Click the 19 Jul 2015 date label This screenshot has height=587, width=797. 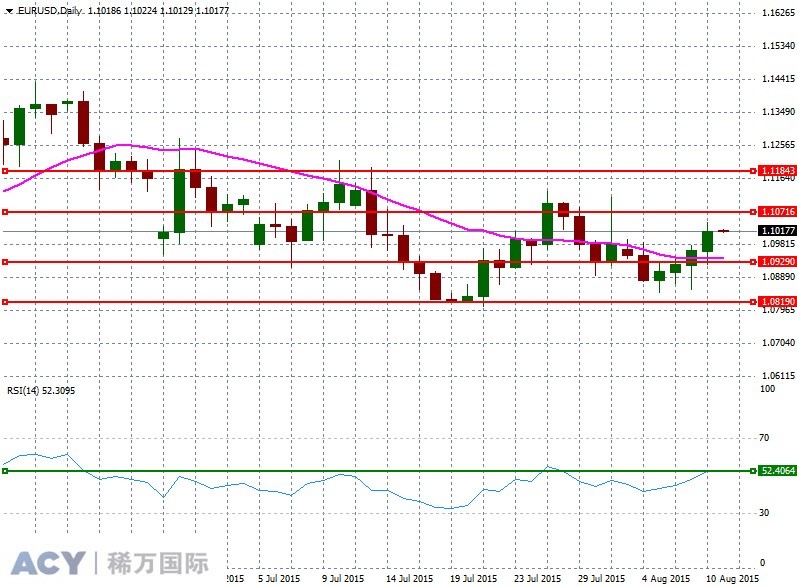[473, 578]
